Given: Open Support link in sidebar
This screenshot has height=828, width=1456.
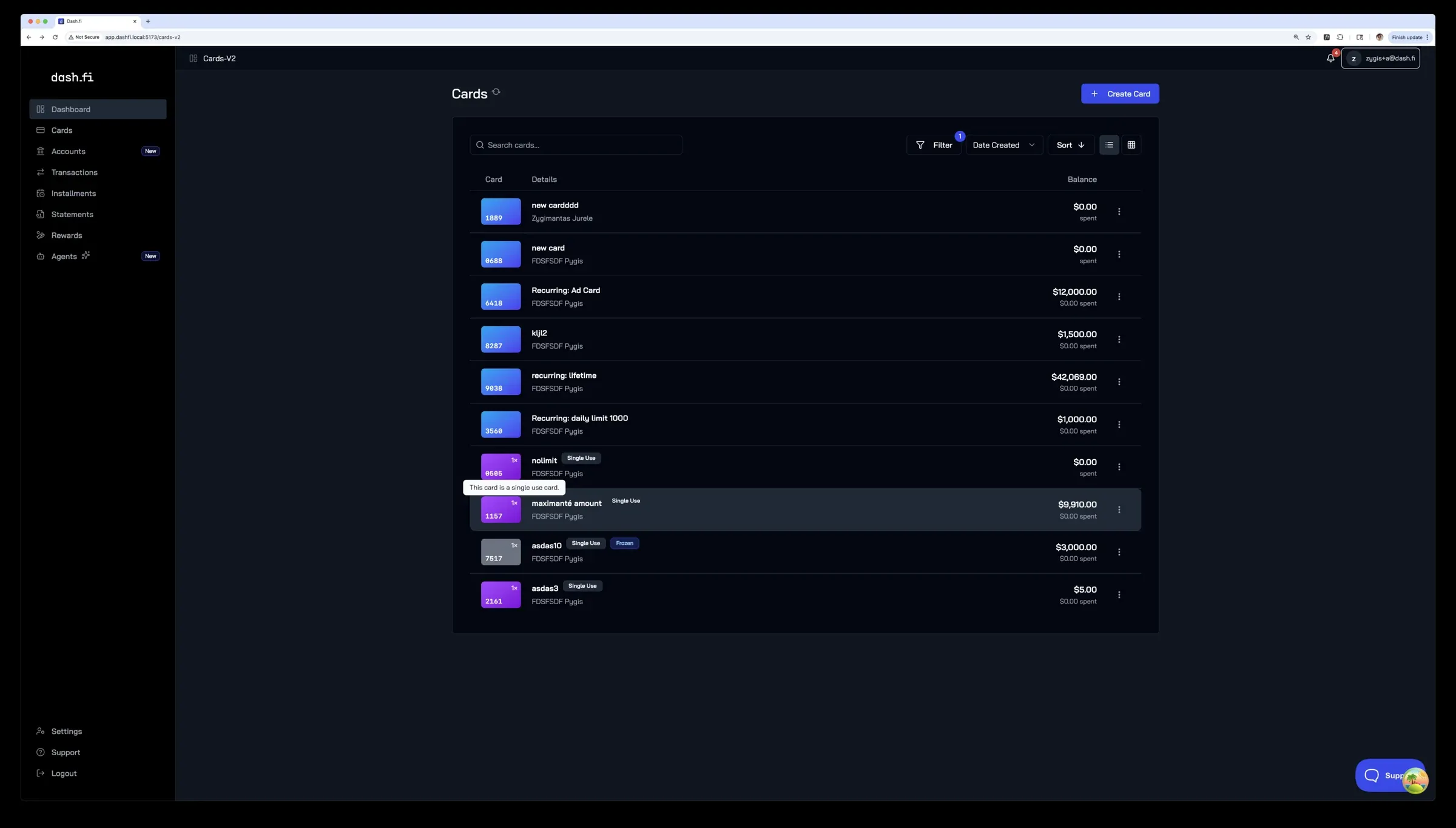Looking at the screenshot, I should (98, 752).
